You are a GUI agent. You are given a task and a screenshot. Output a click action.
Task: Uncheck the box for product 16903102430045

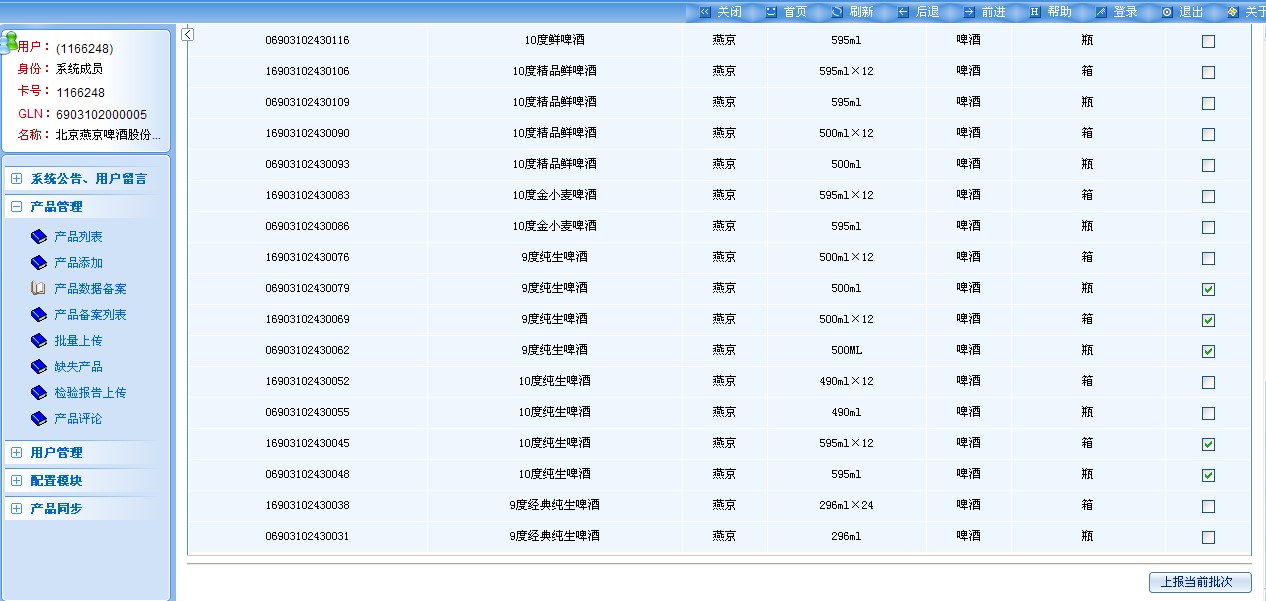[1208, 445]
